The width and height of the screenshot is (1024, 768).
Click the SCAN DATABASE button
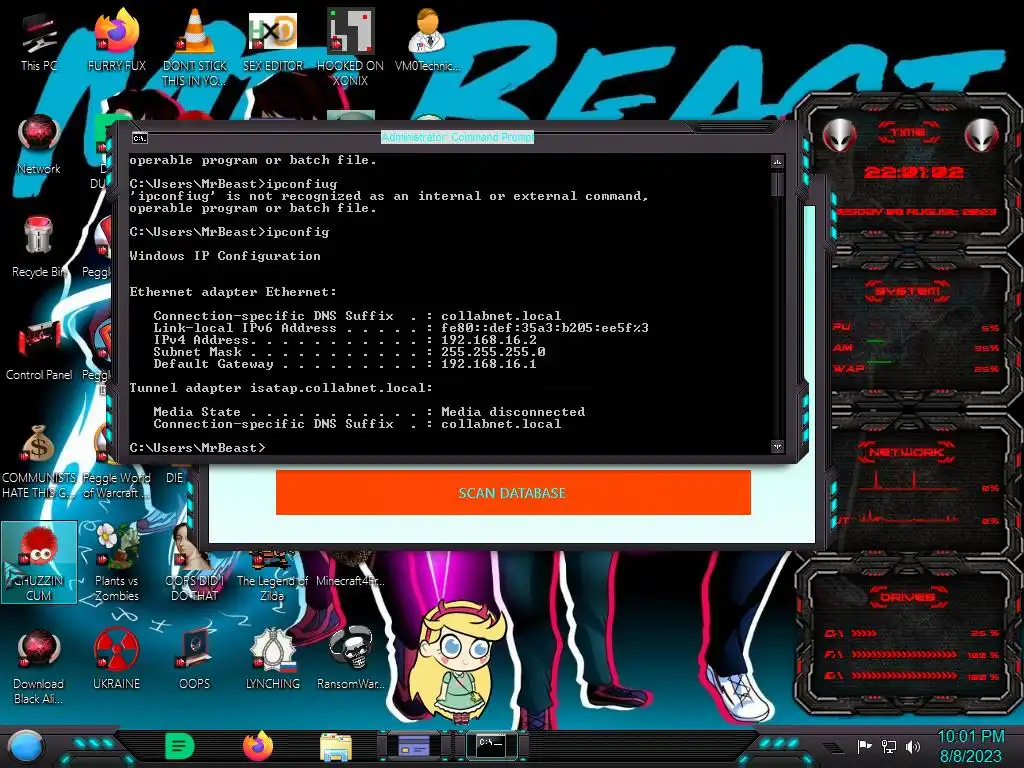pos(513,492)
